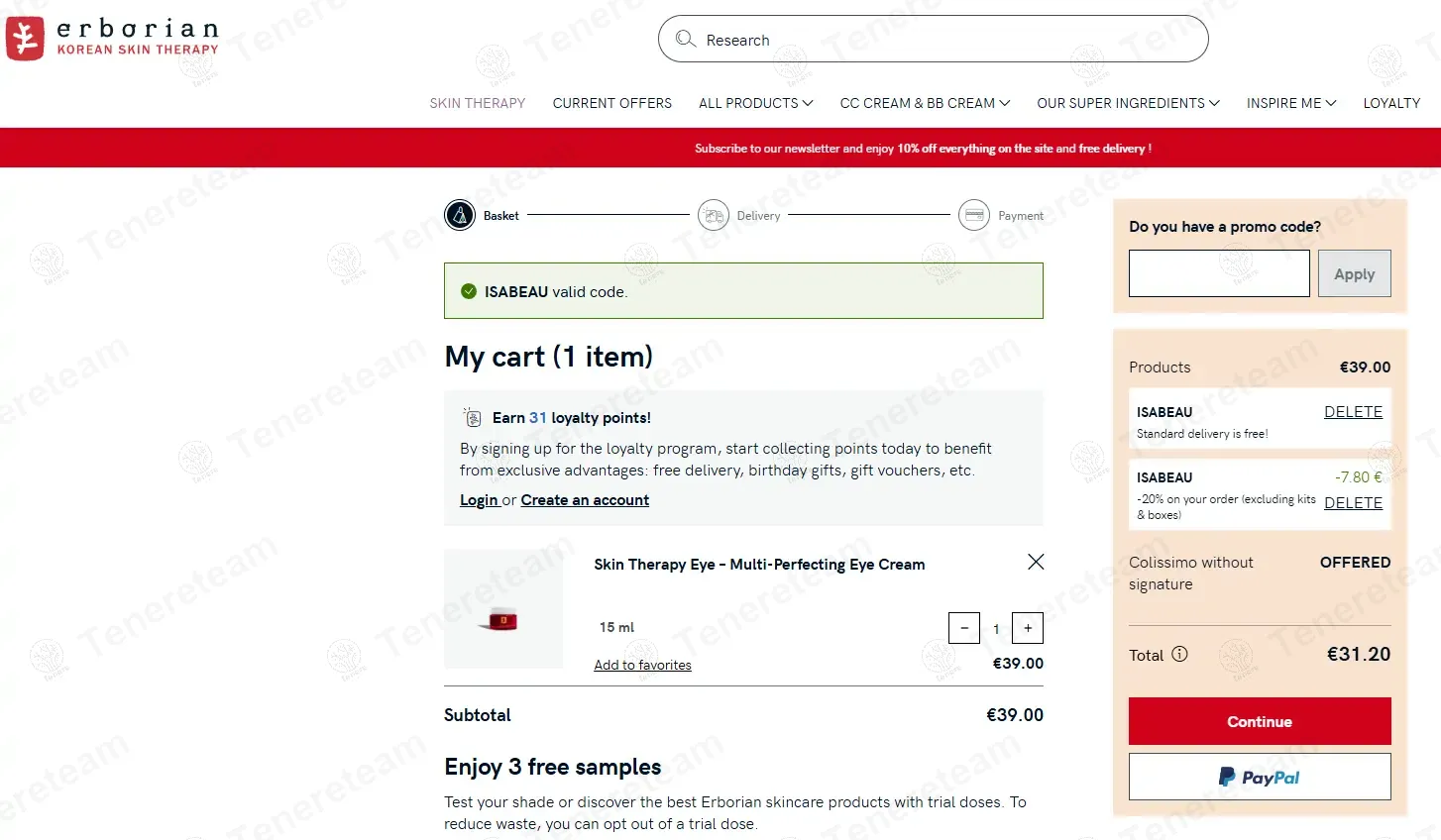
Task: Delete the ISABEAU free delivery code
Action: 1353,412
